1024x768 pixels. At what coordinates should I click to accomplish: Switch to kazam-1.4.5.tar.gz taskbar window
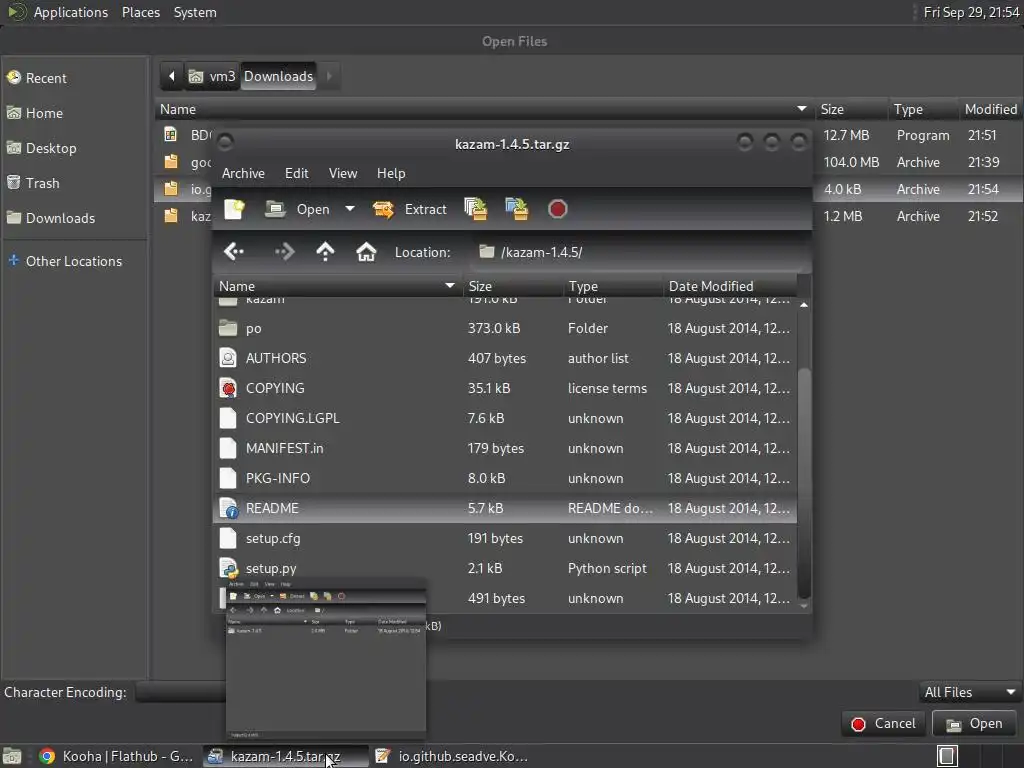[x=285, y=757]
